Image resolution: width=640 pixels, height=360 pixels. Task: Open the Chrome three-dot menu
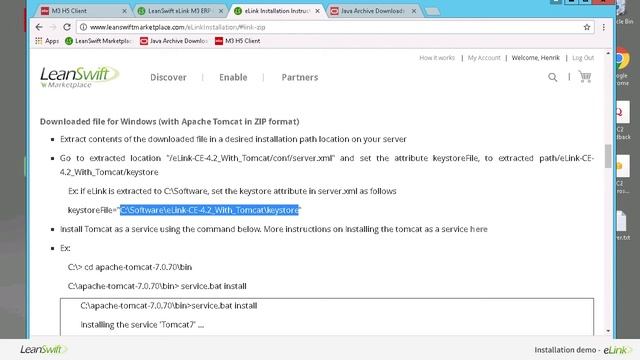(x=603, y=27)
